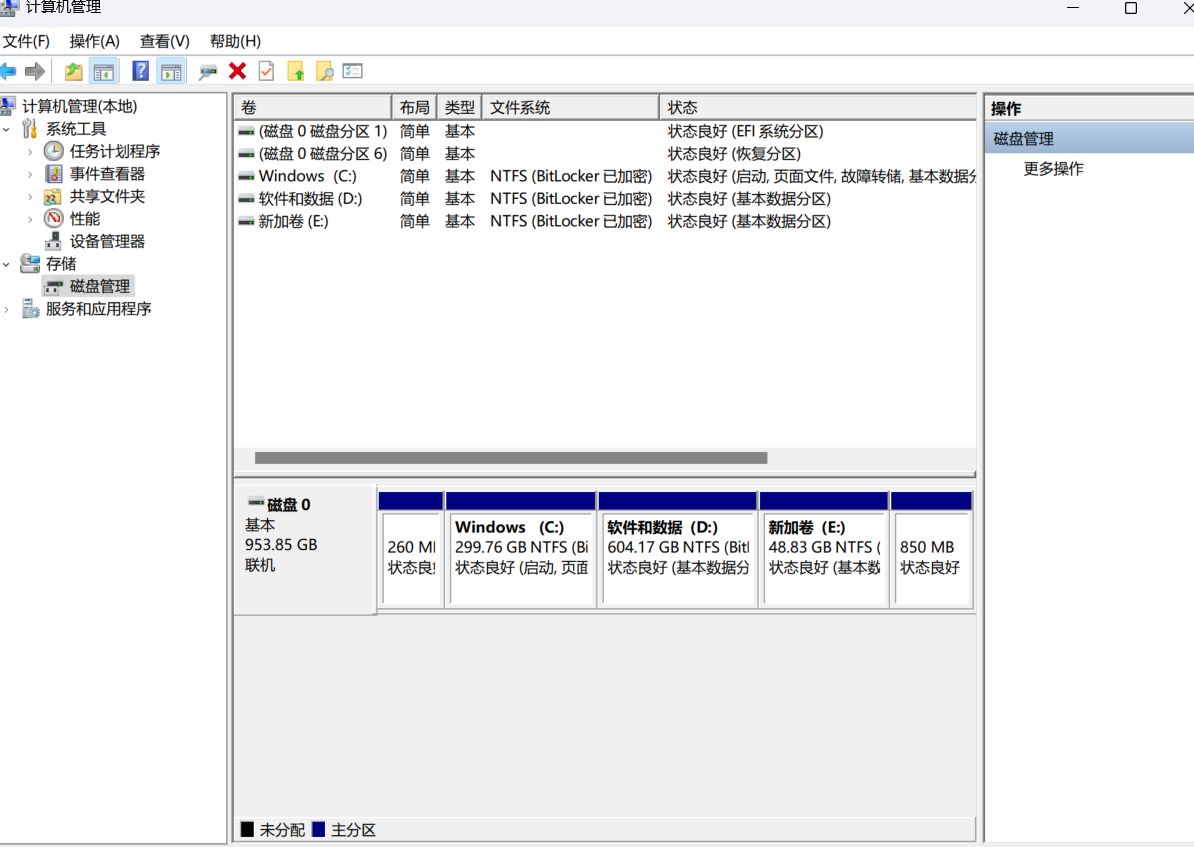
Task: Open the 操作(A) menu
Action: [94, 41]
